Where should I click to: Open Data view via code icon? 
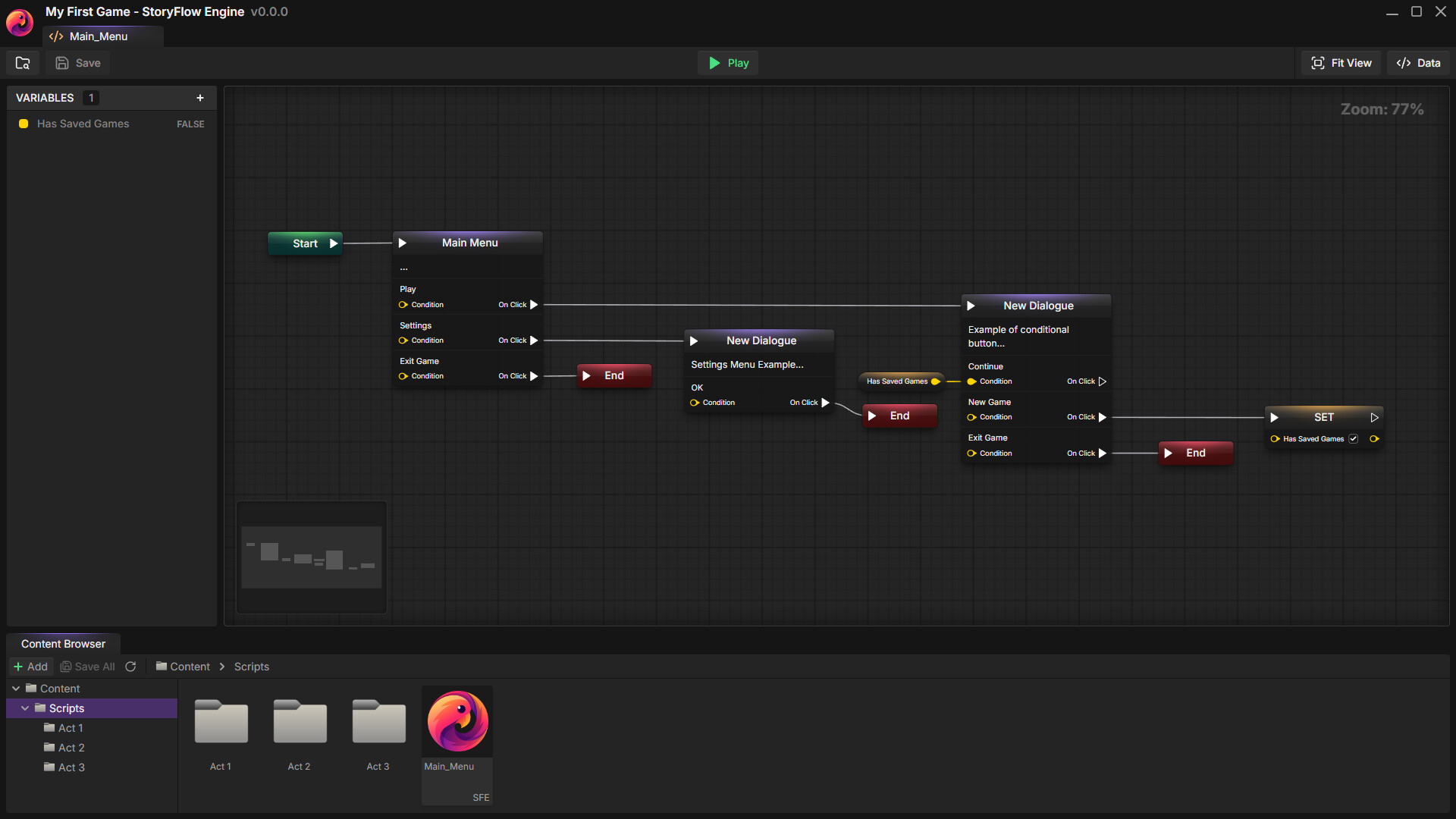pos(1404,63)
